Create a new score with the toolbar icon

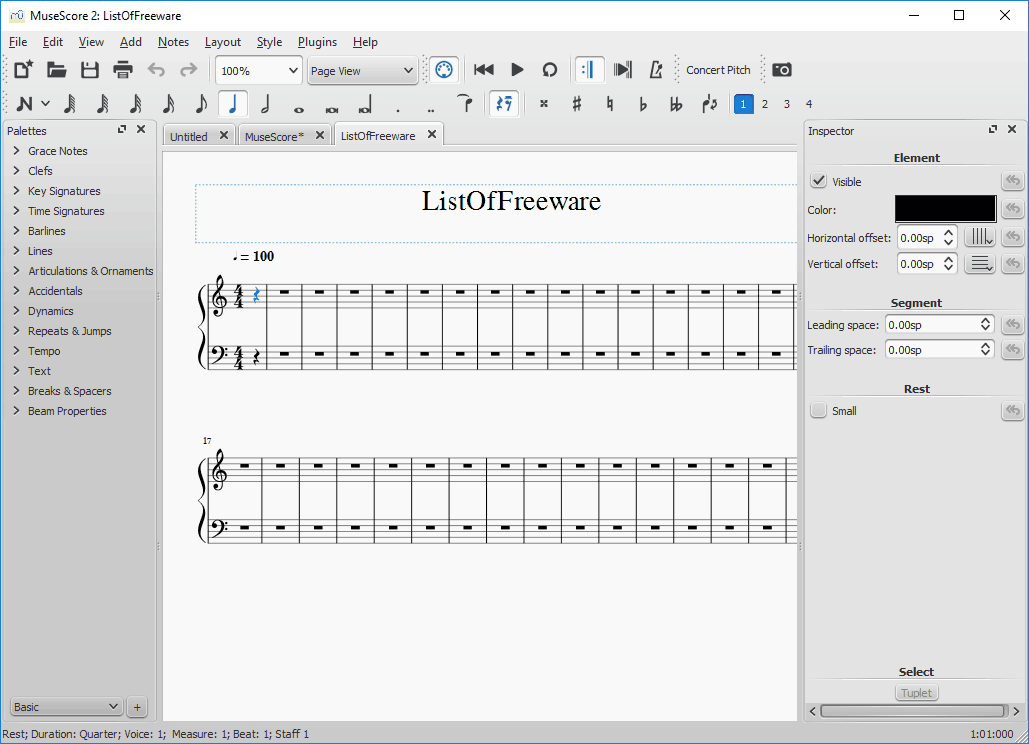(24, 70)
